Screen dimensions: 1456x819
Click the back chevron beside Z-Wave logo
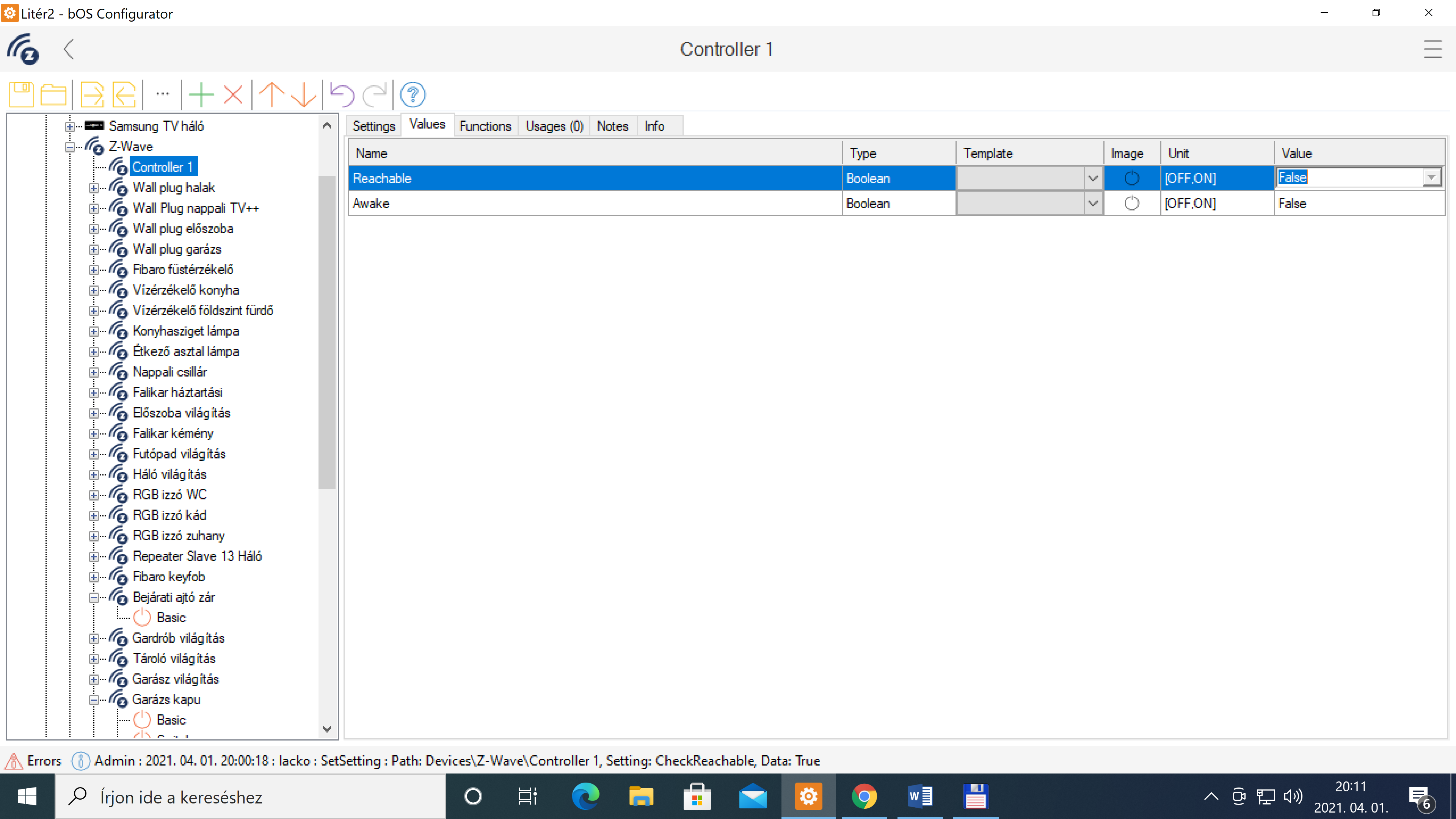pos(68,49)
